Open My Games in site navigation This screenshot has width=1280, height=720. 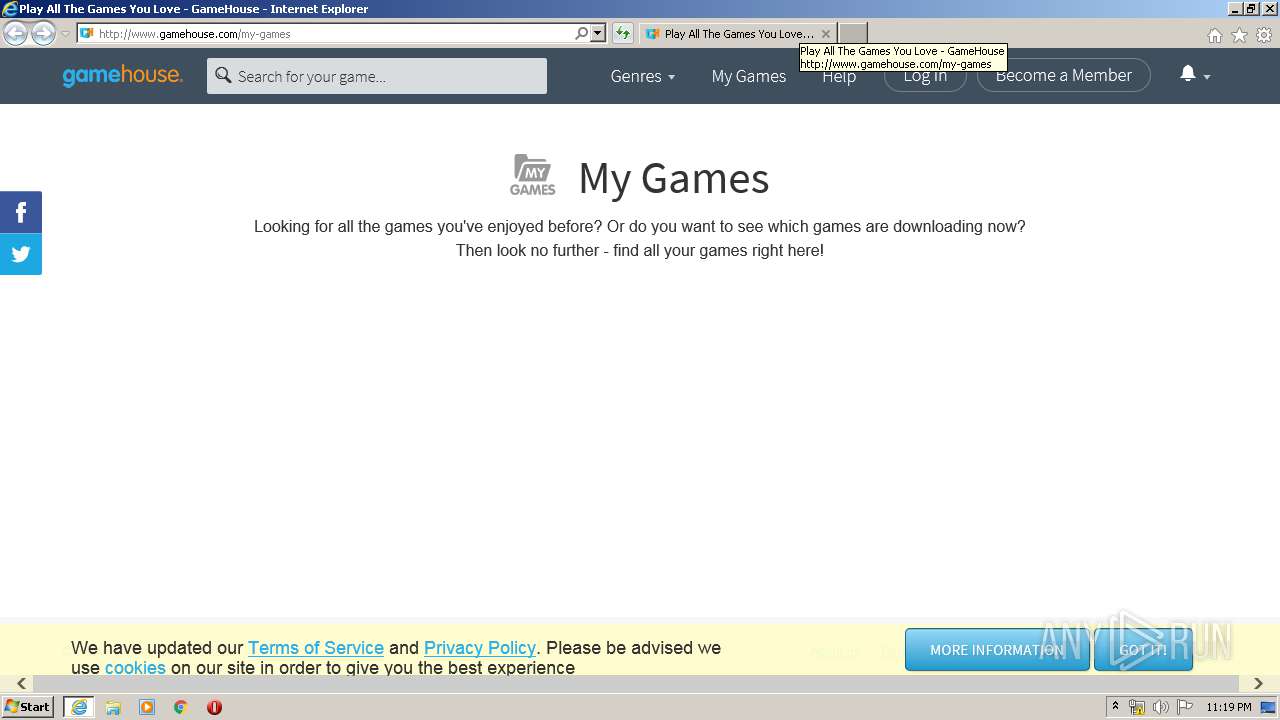coord(749,76)
